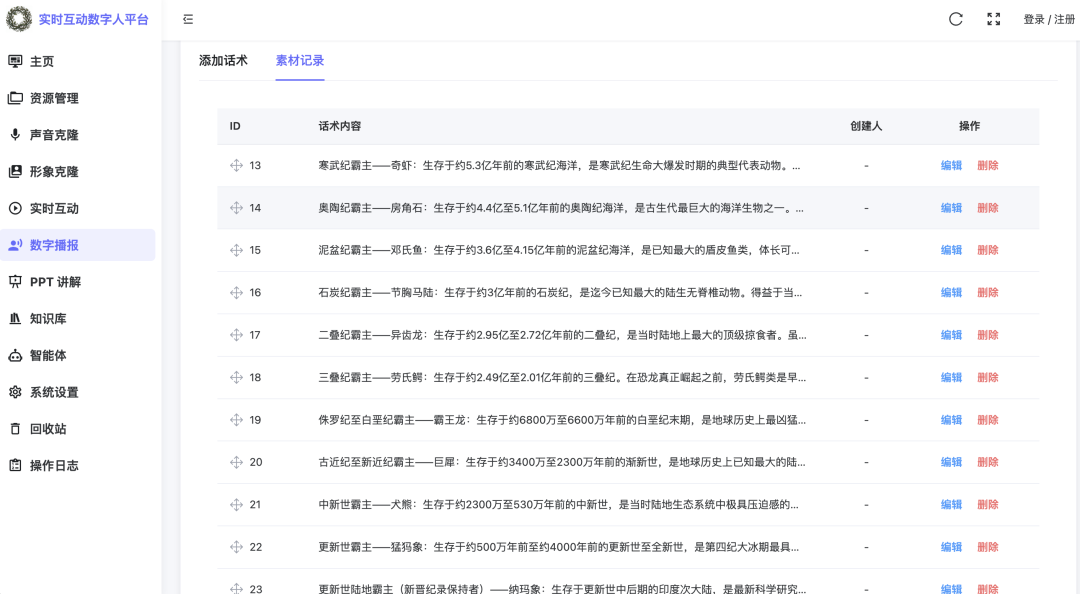Screen dimensions: 1080x594
Task: Delete row 16 石炭纪霸主
Action: pos(988,292)
